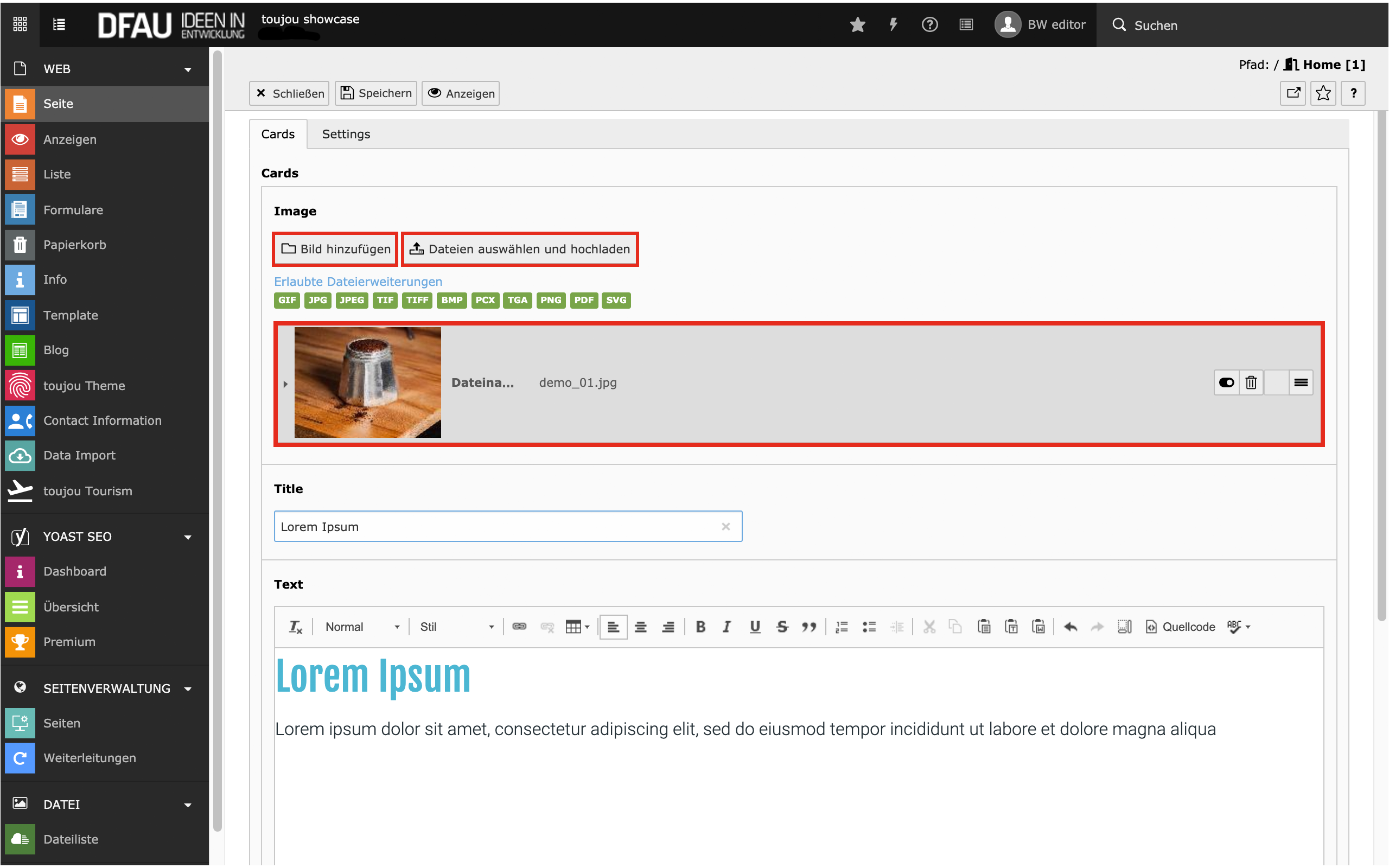The width and height of the screenshot is (1389, 868).
Task: Expand the demo_01.jpg image record
Action: [x=285, y=384]
